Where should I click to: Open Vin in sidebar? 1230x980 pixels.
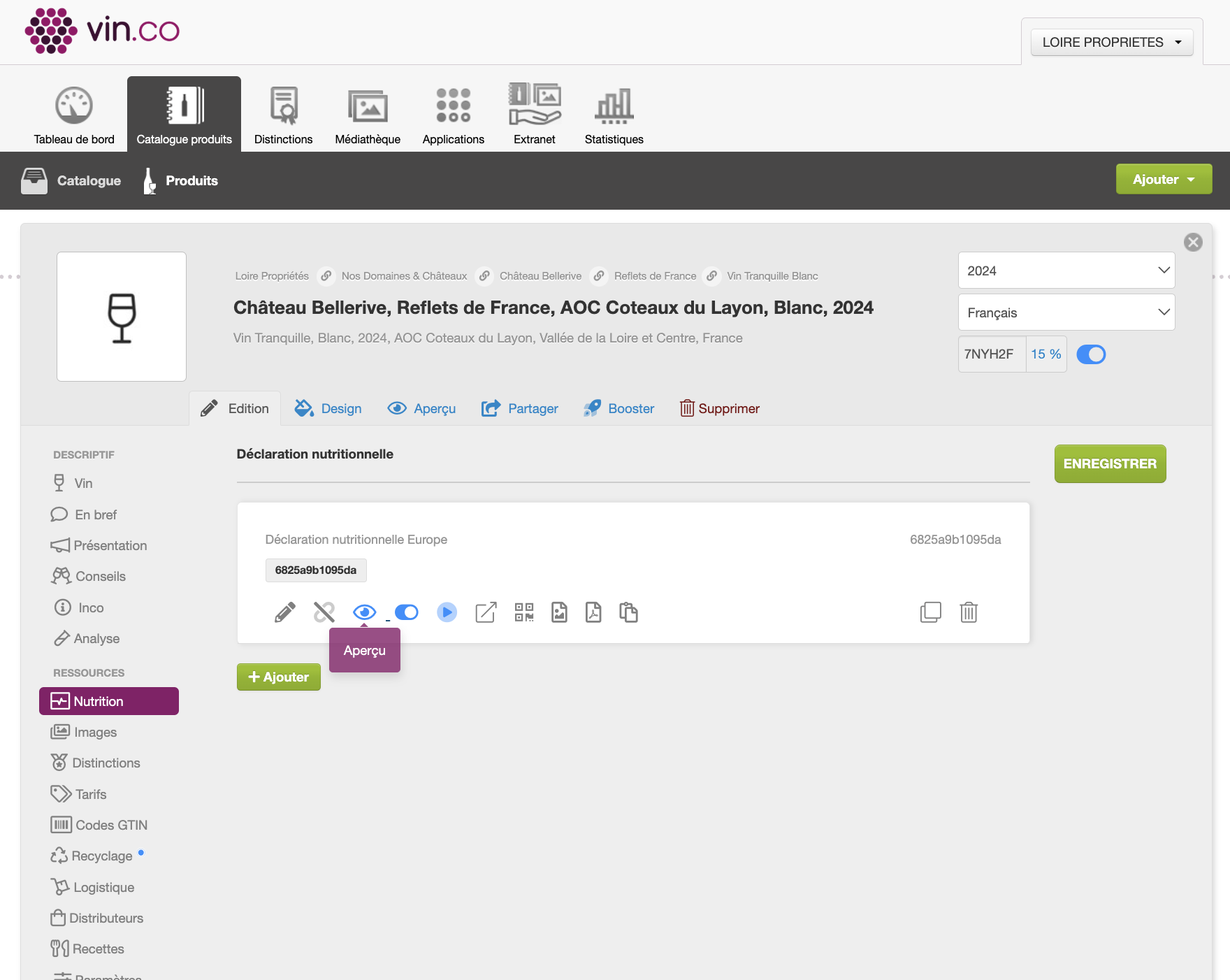point(73,483)
